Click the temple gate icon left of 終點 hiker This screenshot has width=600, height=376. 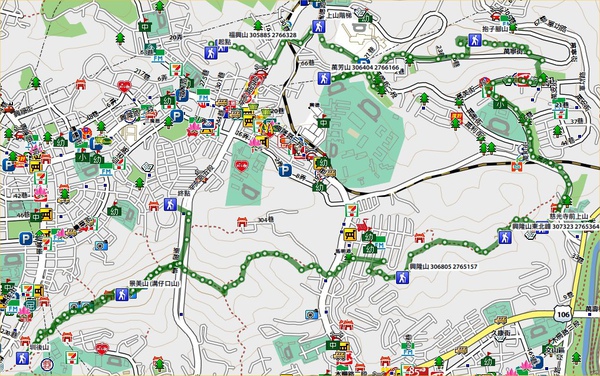pos(154,206)
